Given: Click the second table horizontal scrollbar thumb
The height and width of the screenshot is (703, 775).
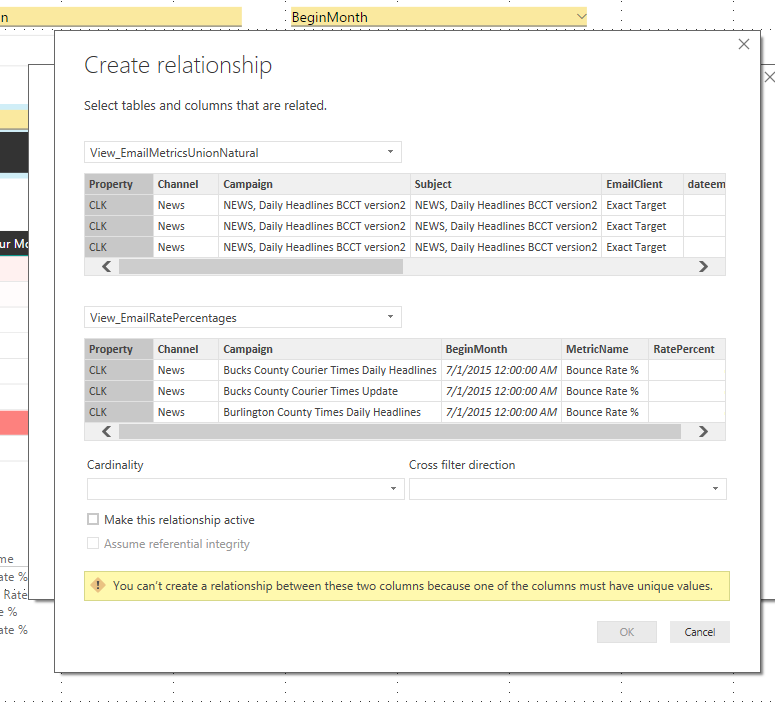Looking at the screenshot, I should coord(400,431).
